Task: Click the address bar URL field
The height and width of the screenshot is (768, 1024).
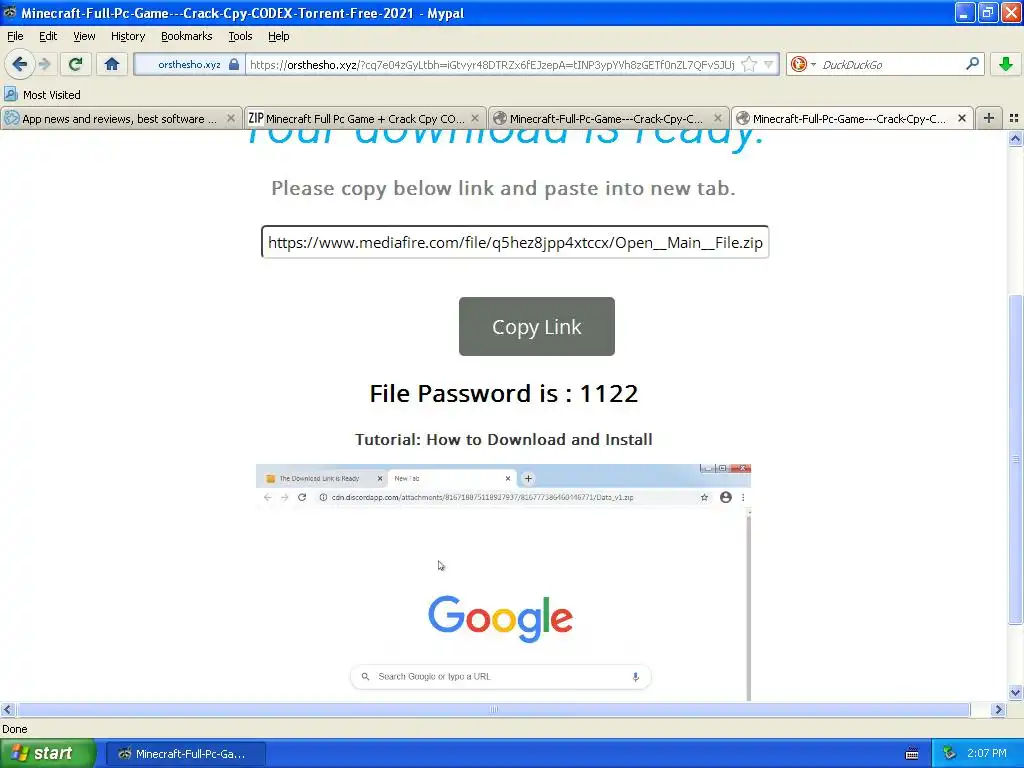Action: pyautogui.click(x=493, y=64)
